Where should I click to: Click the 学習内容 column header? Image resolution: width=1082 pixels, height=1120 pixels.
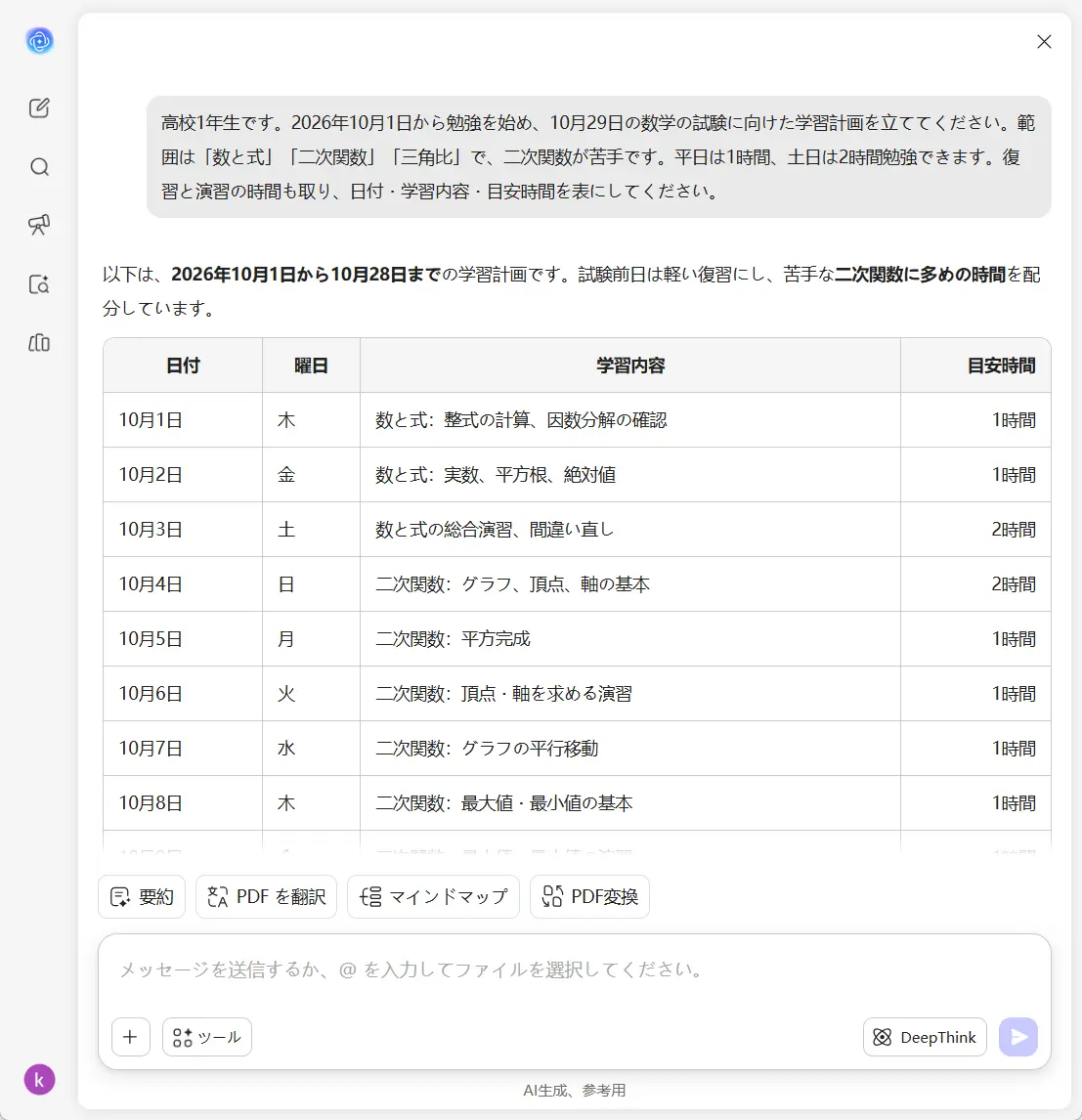[630, 366]
